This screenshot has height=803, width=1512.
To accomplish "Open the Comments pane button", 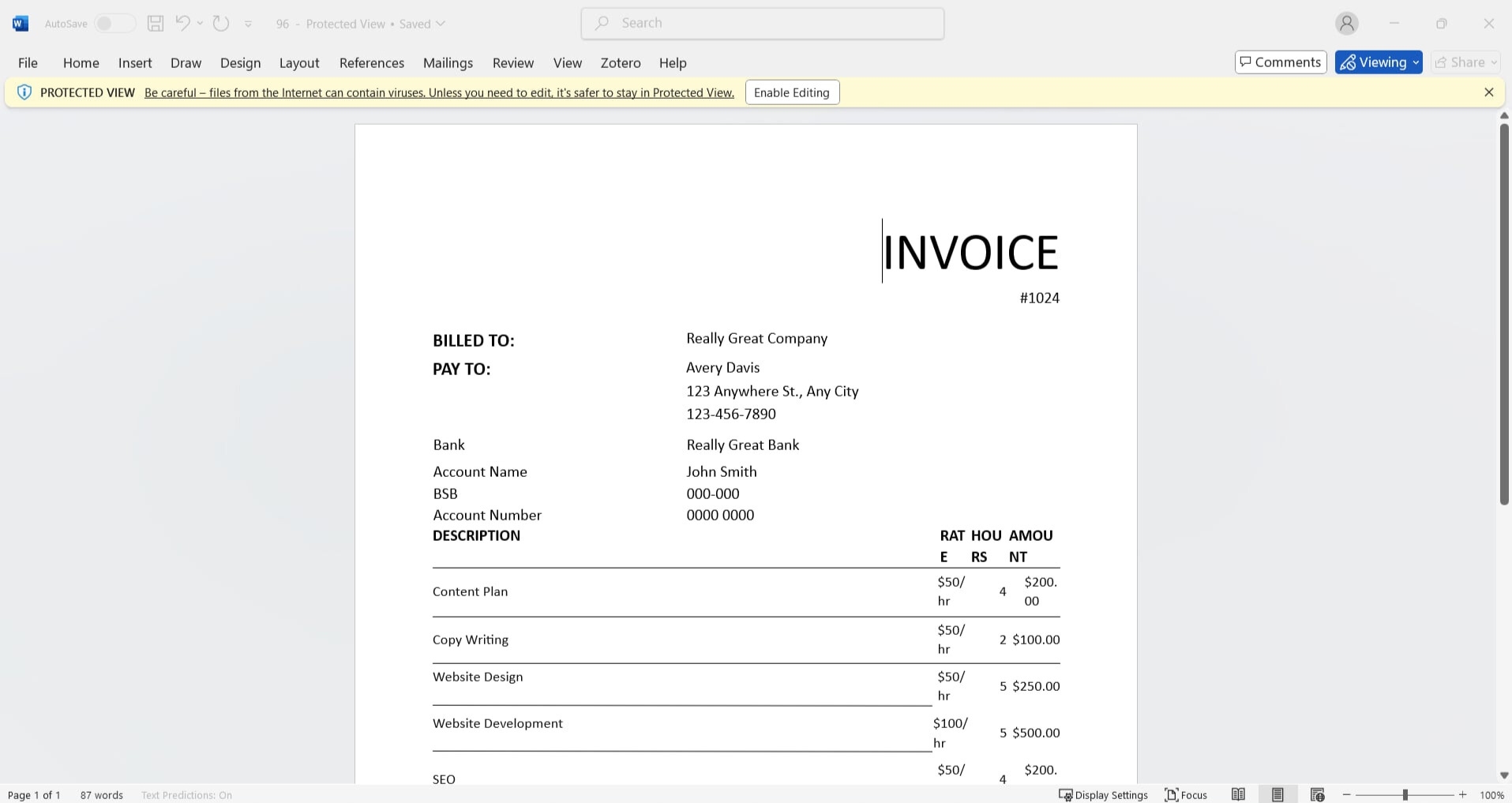I will pyautogui.click(x=1281, y=62).
